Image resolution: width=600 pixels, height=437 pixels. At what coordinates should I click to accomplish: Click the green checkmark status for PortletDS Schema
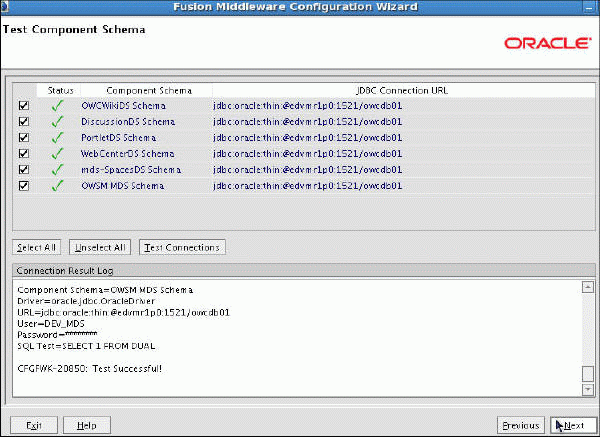[57, 138]
